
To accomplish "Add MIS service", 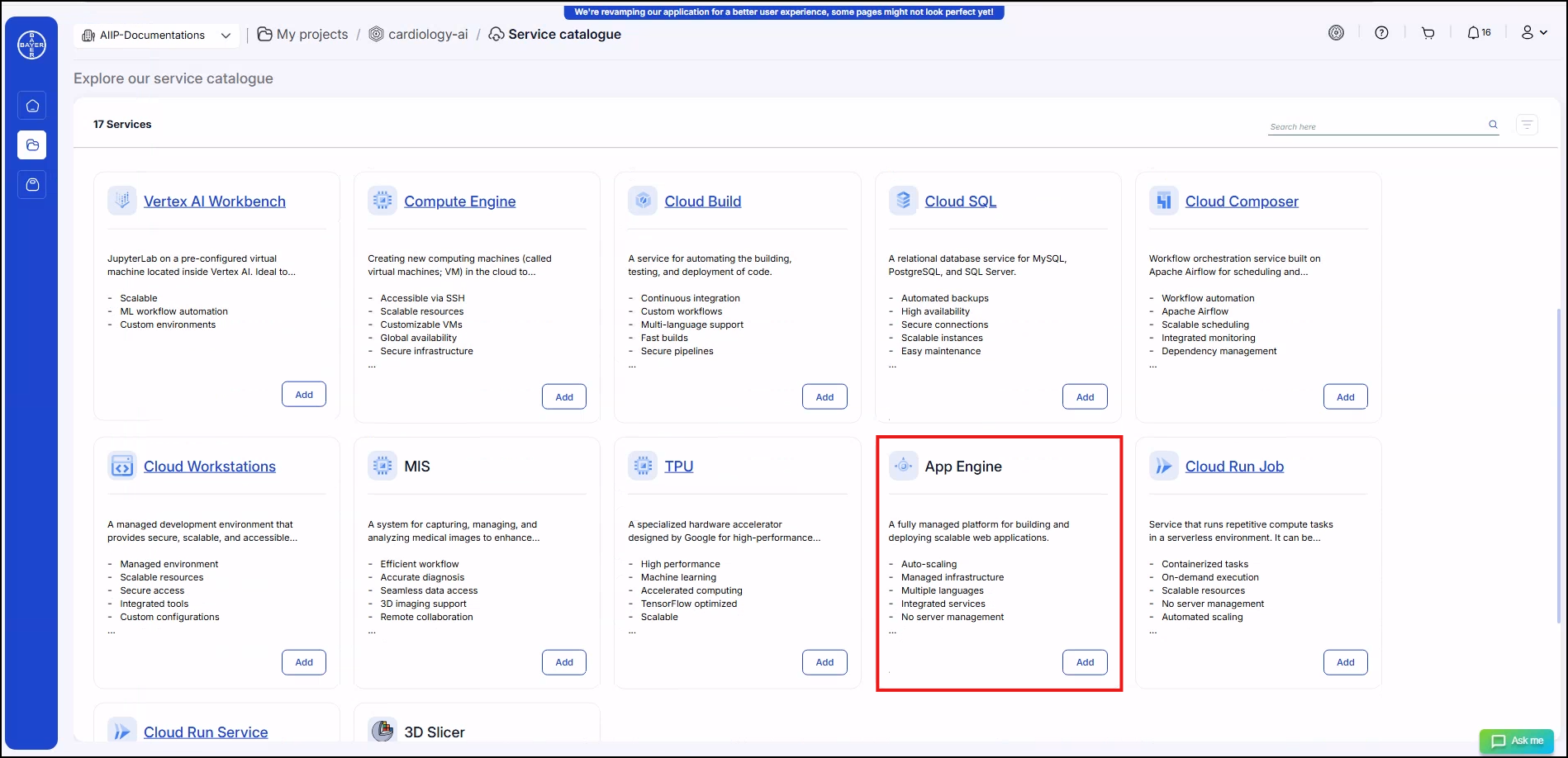I will point(564,662).
